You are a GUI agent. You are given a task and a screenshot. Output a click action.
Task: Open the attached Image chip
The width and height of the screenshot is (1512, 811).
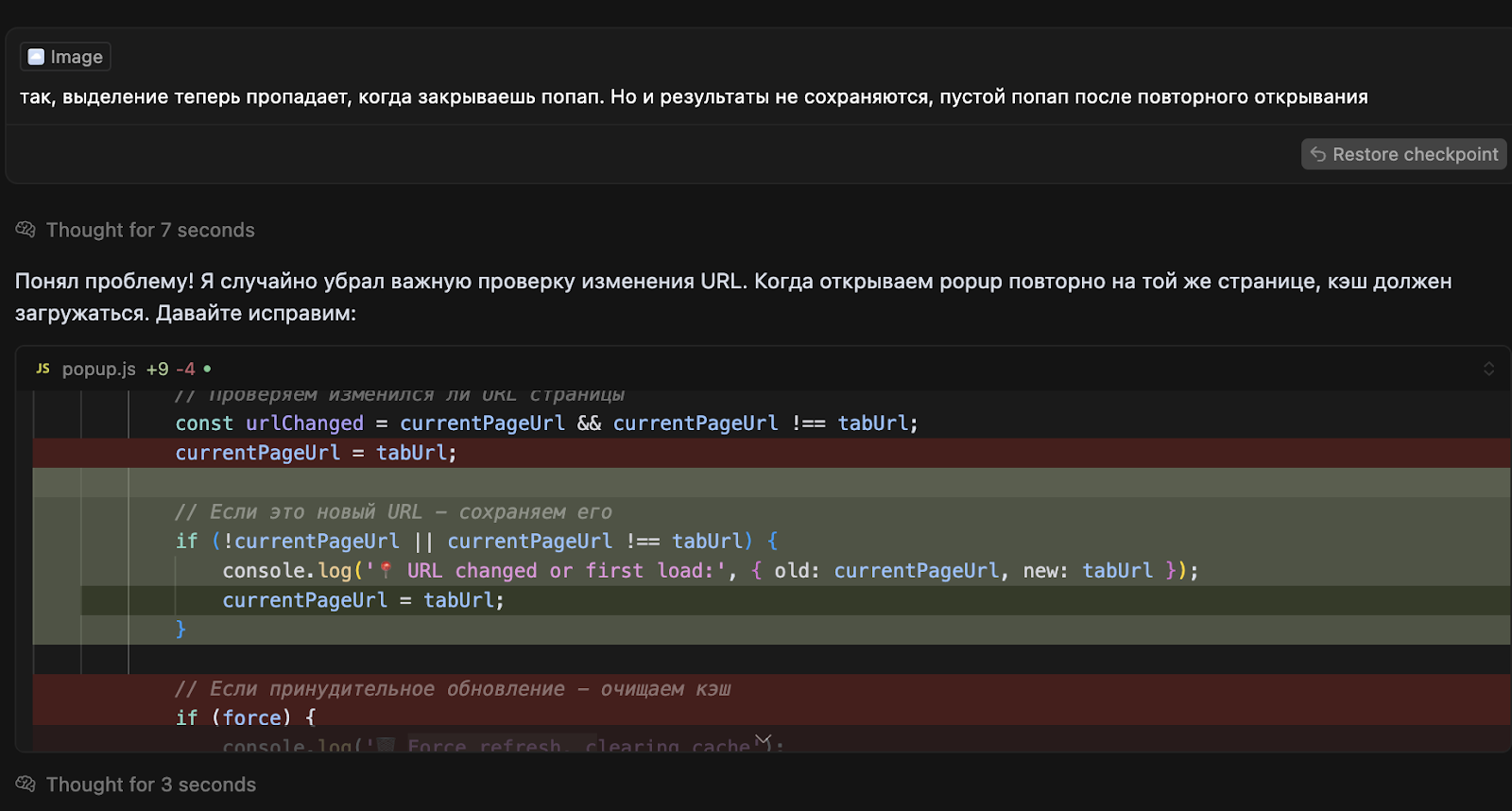click(65, 57)
